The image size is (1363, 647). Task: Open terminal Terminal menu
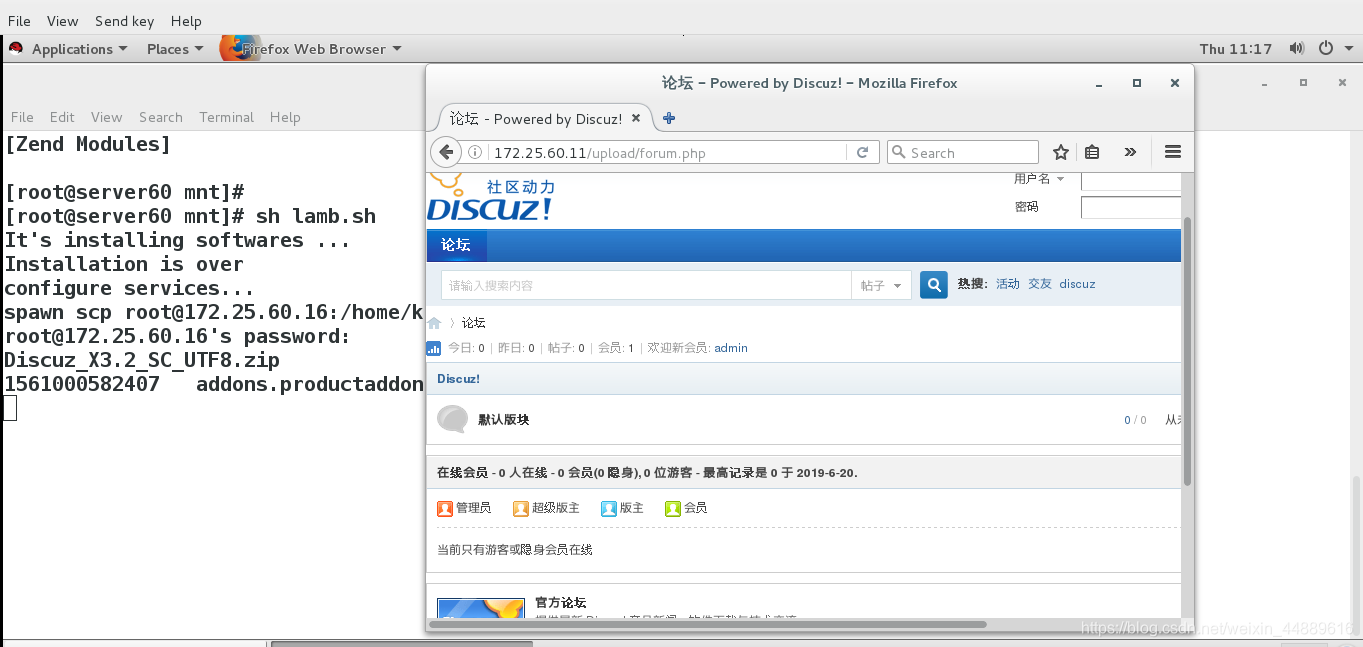click(x=227, y=117)
